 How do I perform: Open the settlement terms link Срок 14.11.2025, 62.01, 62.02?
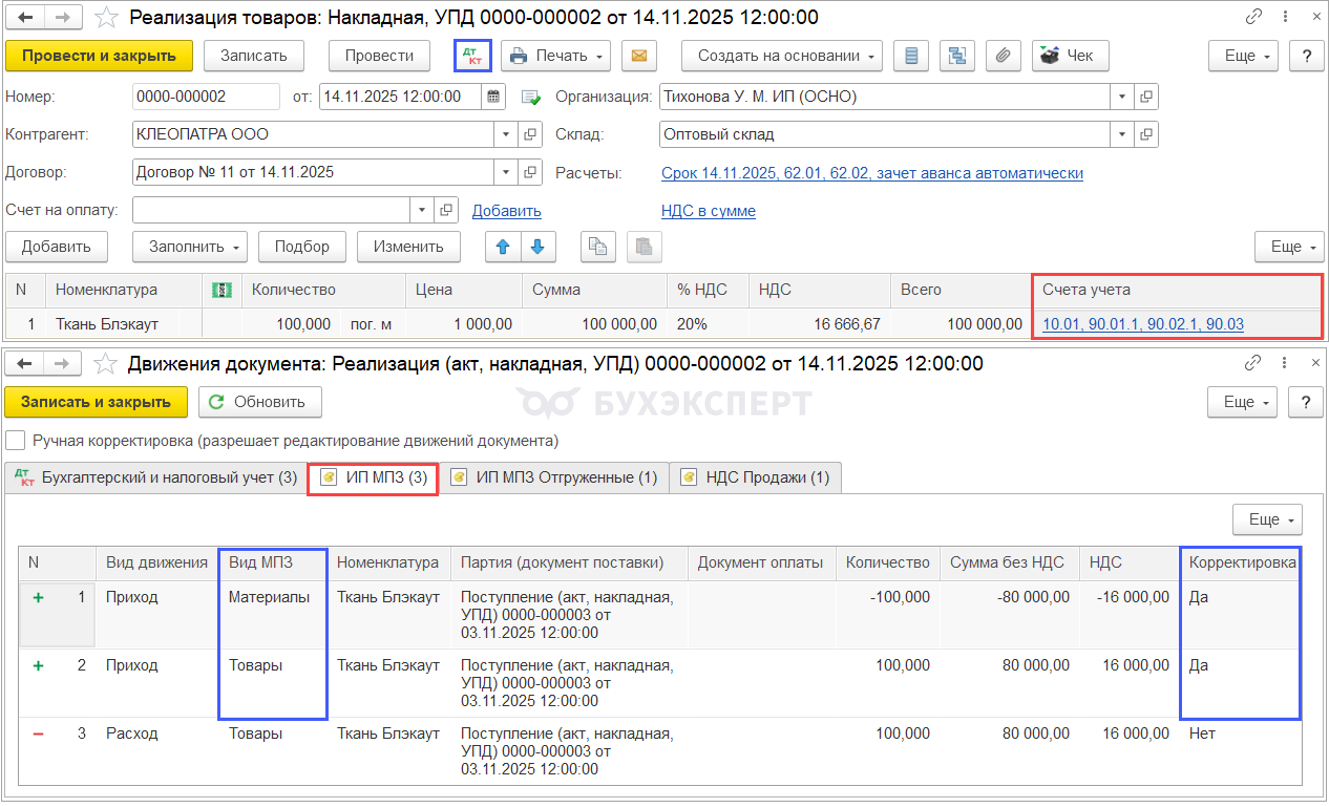tap(872, 173)
